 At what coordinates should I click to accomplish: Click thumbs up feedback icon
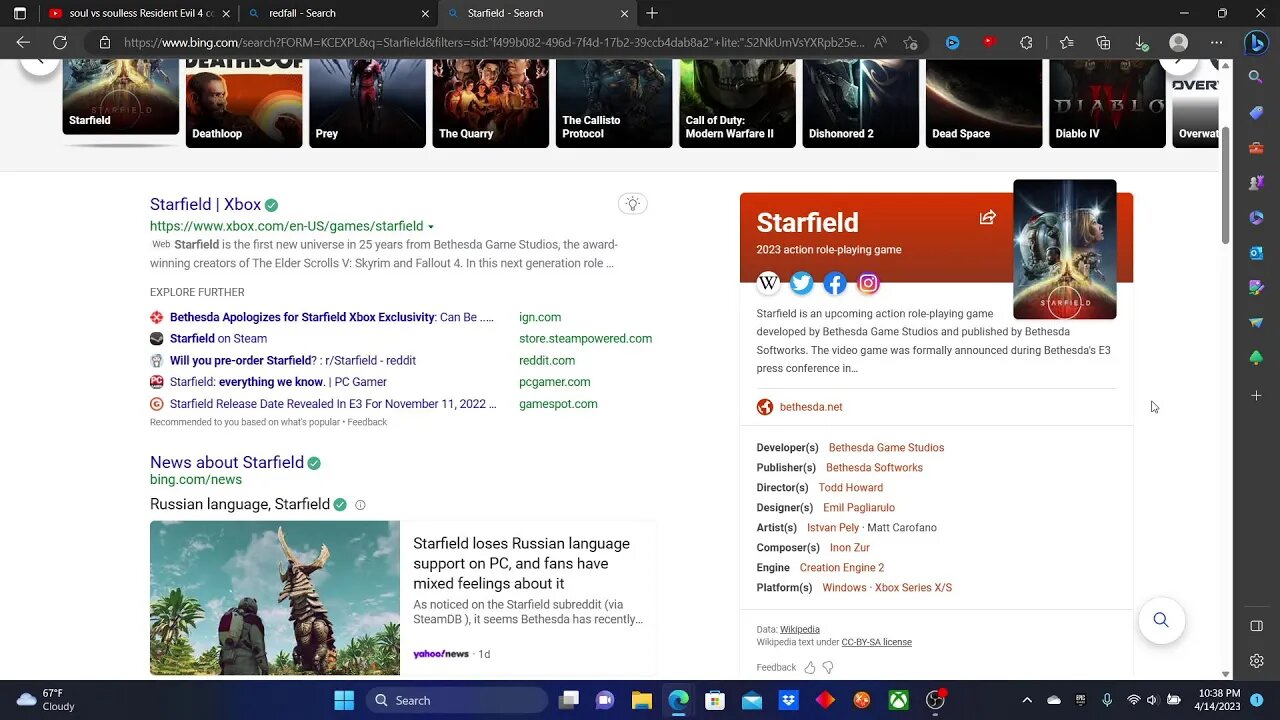810,667
